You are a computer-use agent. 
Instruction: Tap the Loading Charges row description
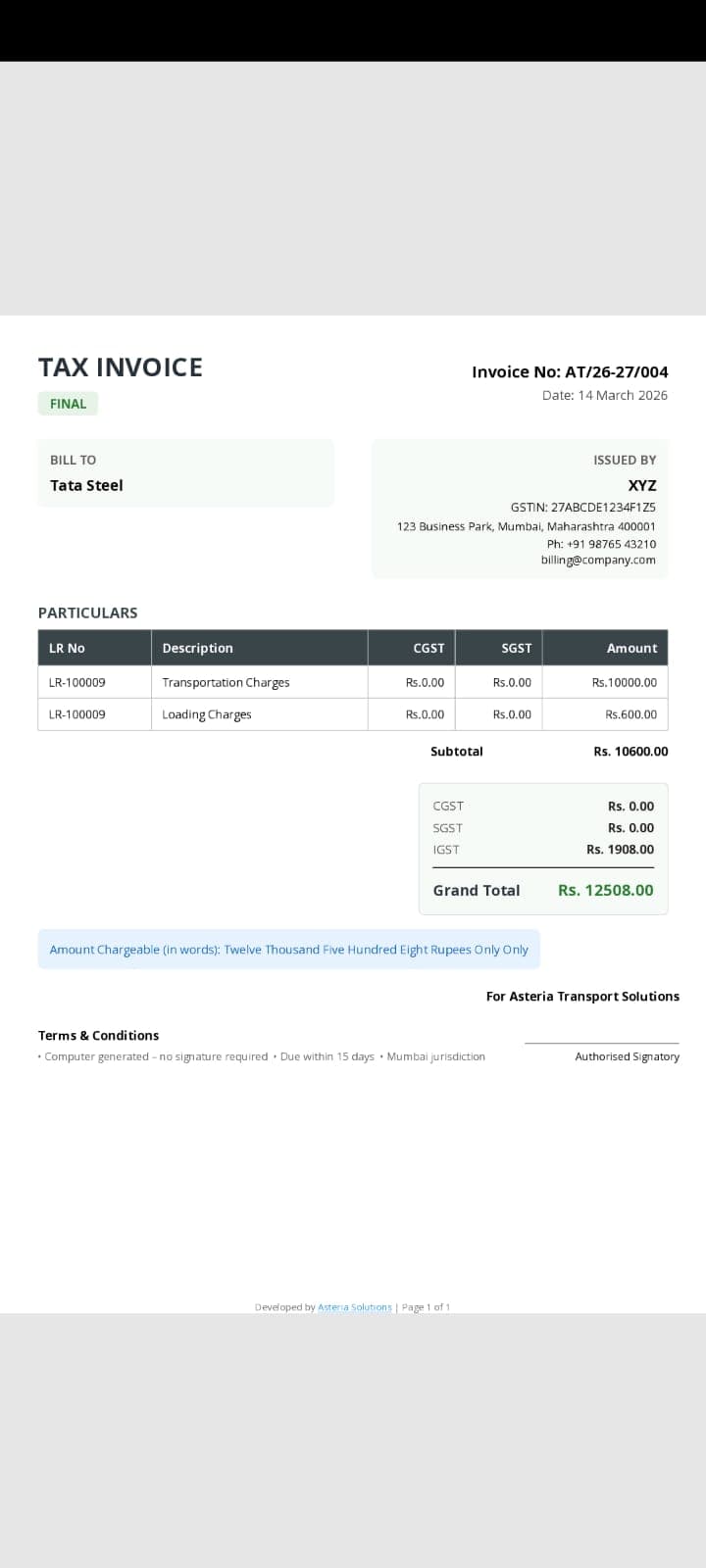click(x=207, y=714)
